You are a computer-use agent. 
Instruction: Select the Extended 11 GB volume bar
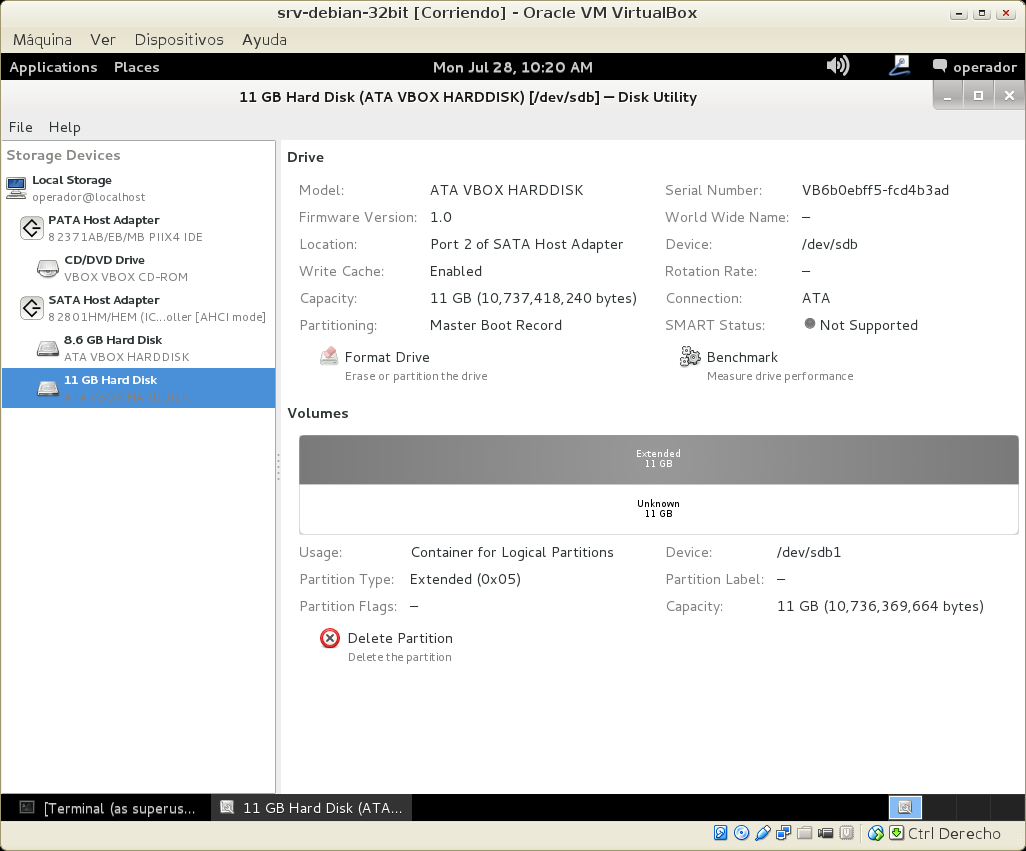pyautogui.click(x=658, y=460)
